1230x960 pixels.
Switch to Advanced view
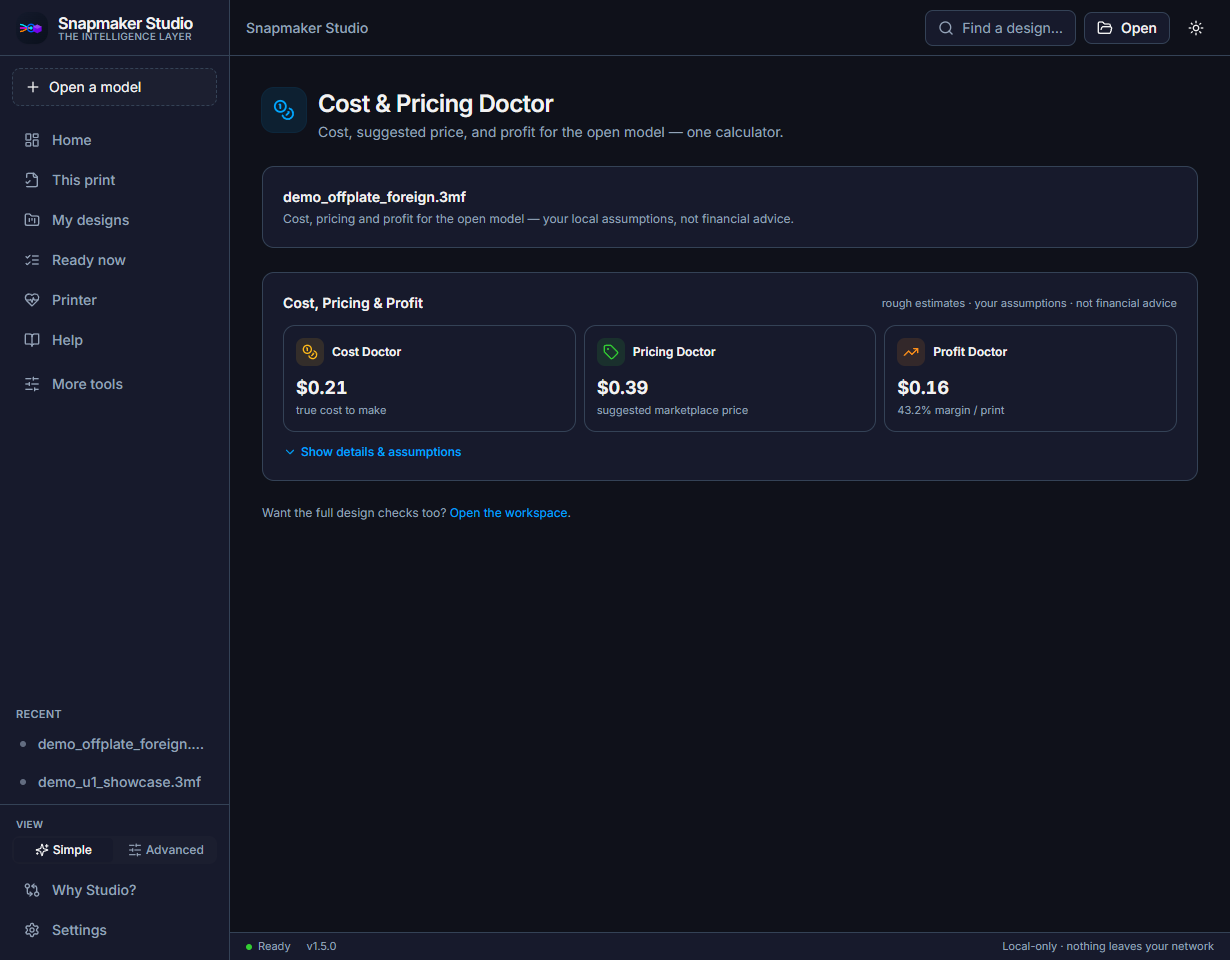[165, 850]
